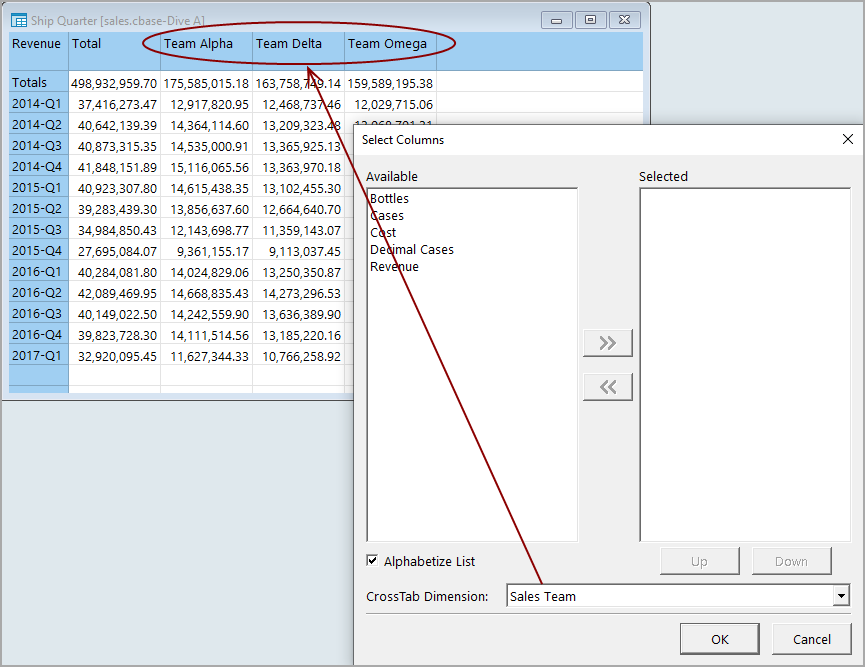Select Revenue in the Available list
865x667 pixels.
[x=394, y=267]
